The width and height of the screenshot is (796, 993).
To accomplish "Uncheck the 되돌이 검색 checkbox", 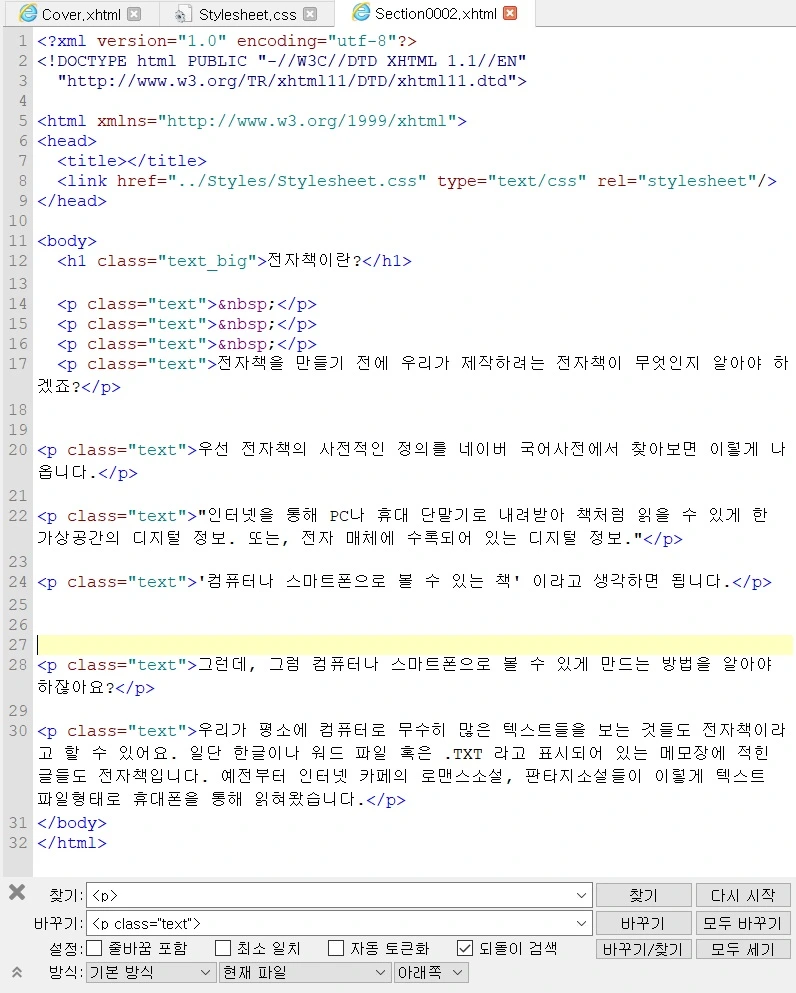I will [x=465, y=948].
